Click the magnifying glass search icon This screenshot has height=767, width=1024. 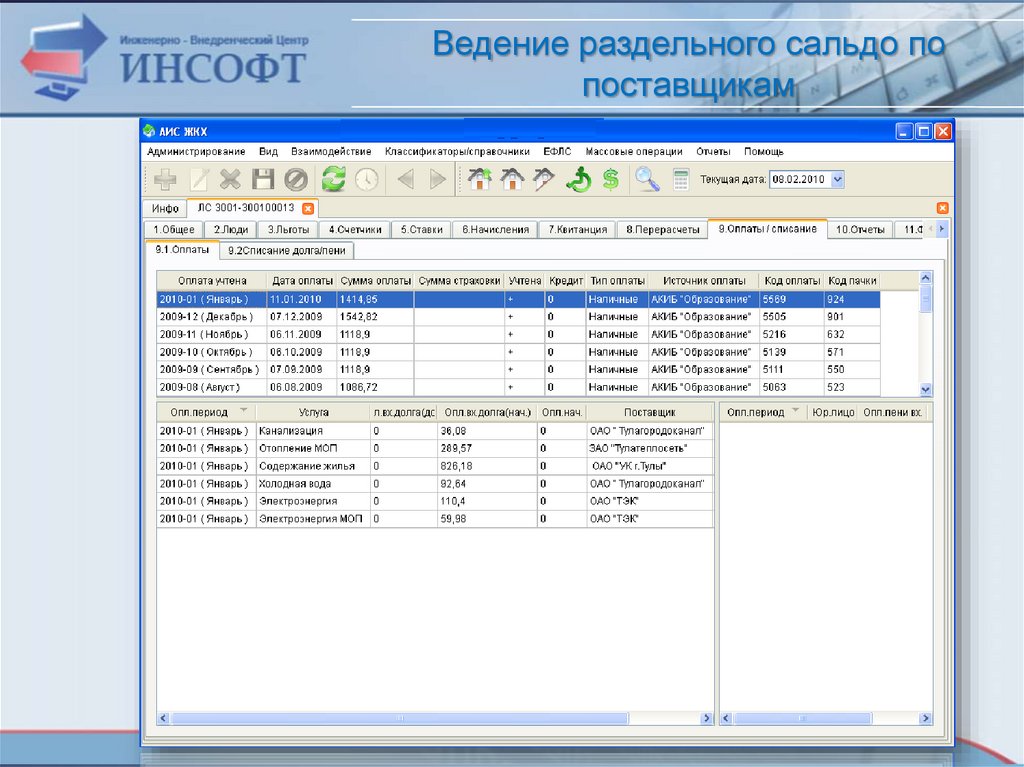pyautogui.click(x=647, y=179)
